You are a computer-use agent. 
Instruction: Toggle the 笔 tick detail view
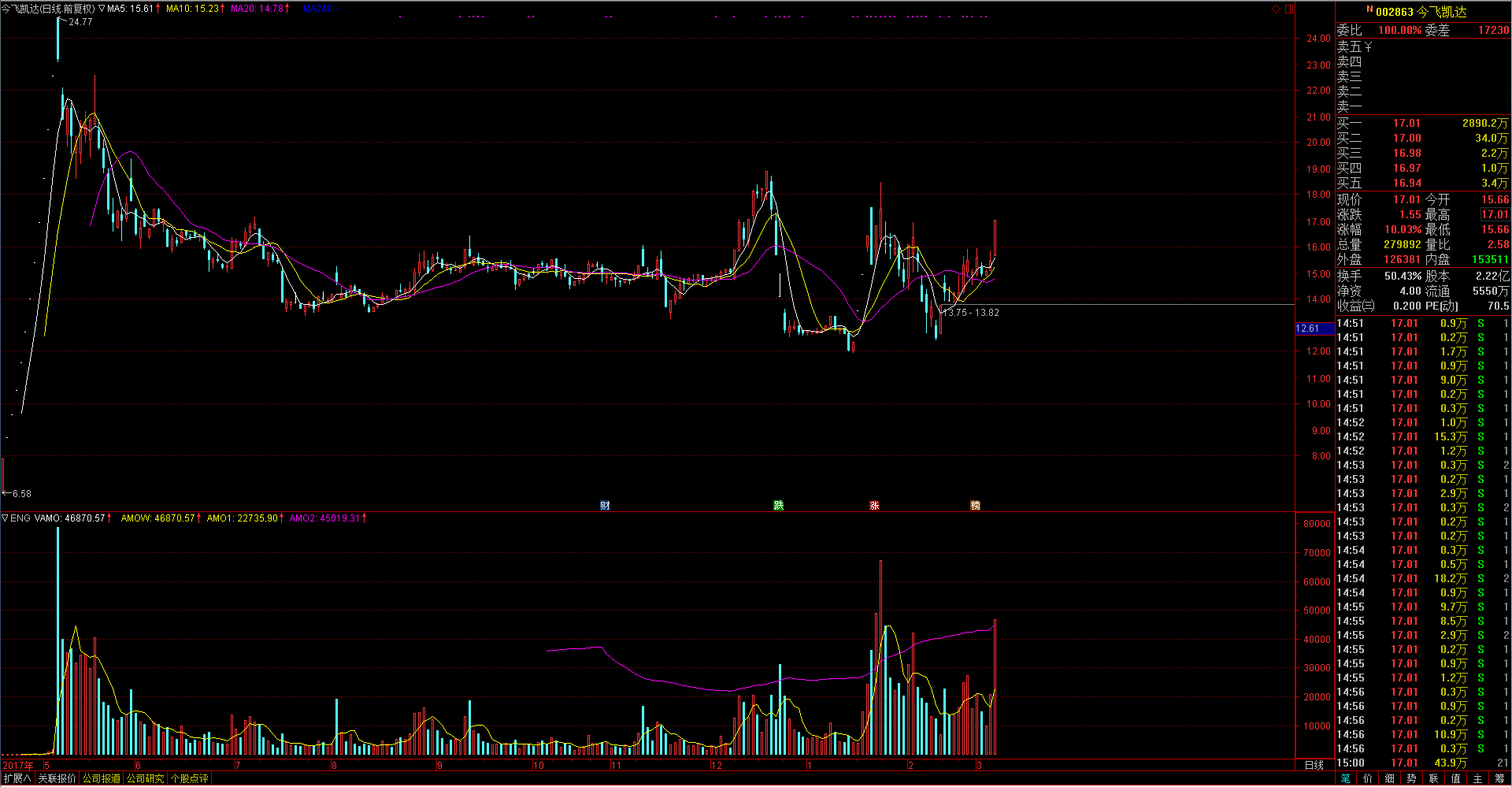1346,778
